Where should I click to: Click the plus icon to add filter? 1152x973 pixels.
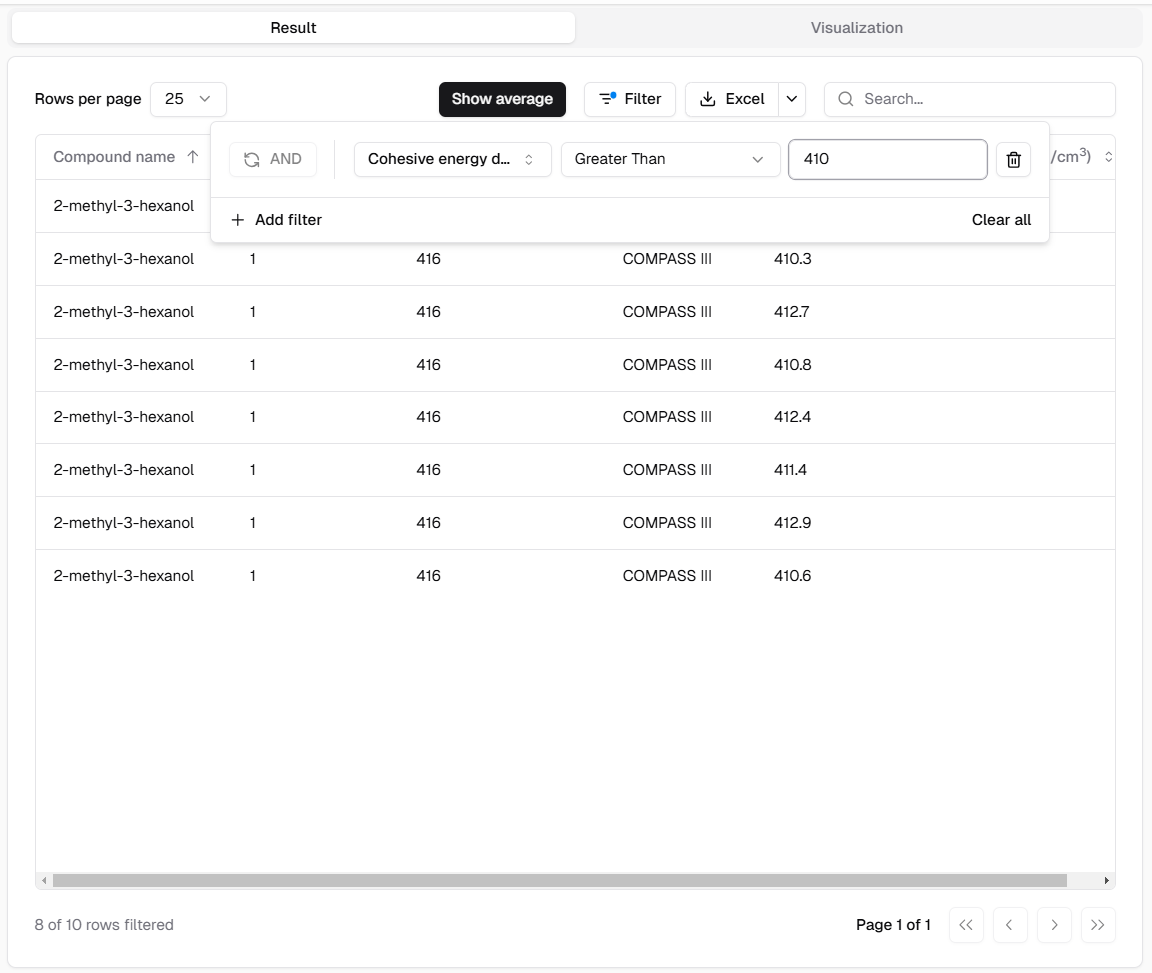pos(238,220)
